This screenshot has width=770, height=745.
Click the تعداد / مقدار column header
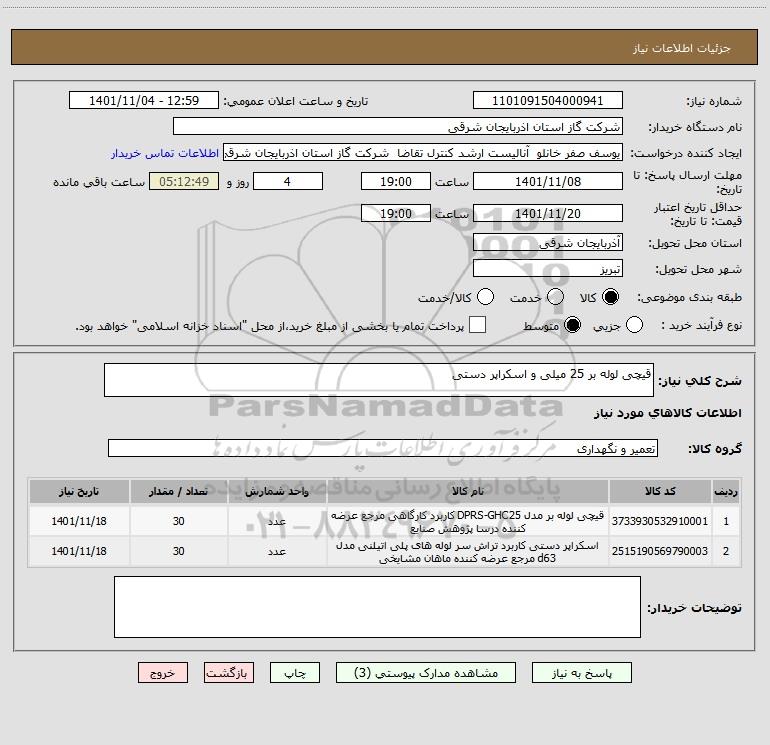coord(178,491)
